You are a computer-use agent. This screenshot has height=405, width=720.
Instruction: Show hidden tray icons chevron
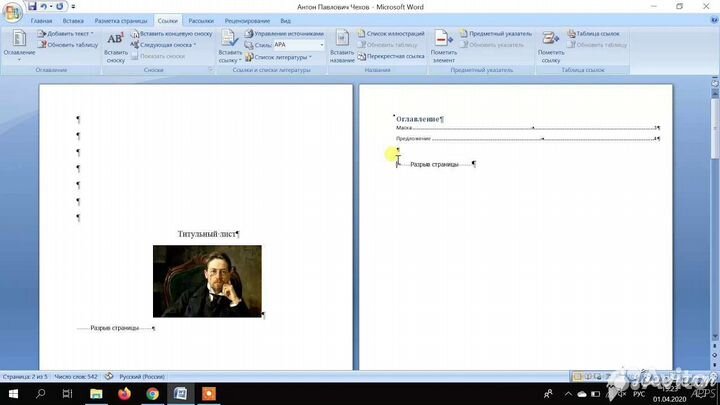coord(568,394)
